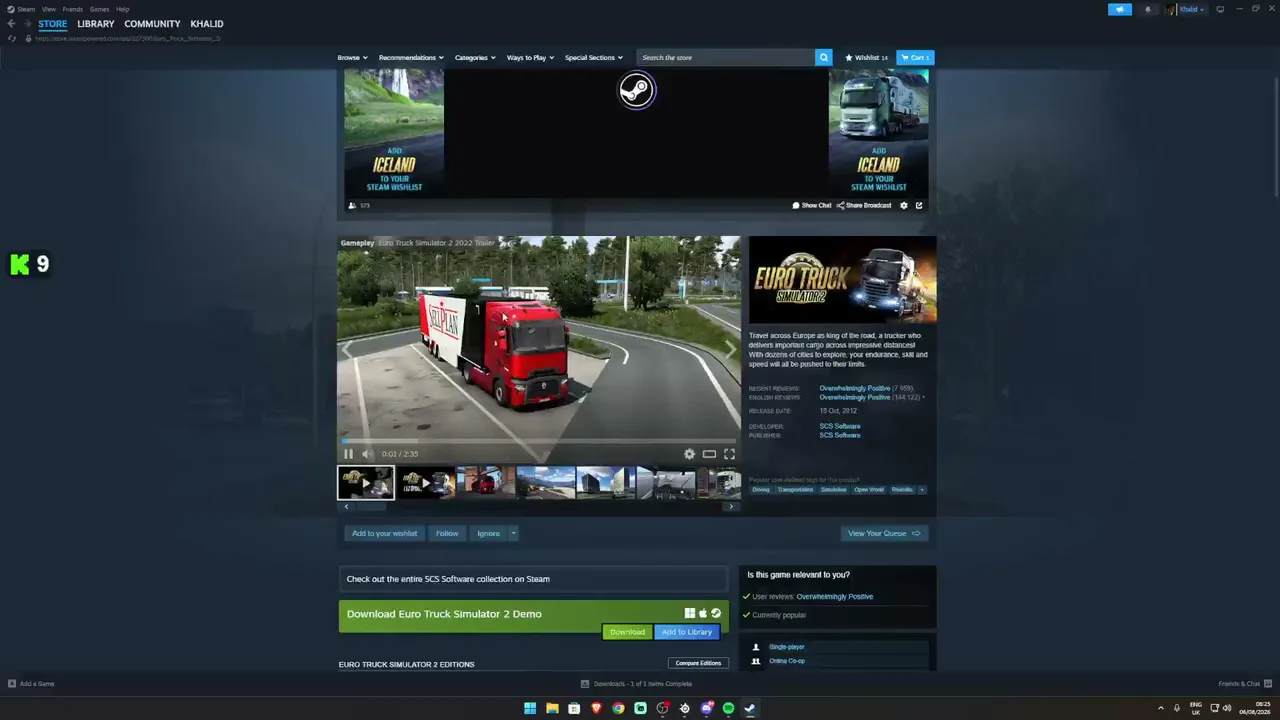Screen dimensions: 1280x720
Task: Open the Wishlist page
Action: [x=866, y=58]
